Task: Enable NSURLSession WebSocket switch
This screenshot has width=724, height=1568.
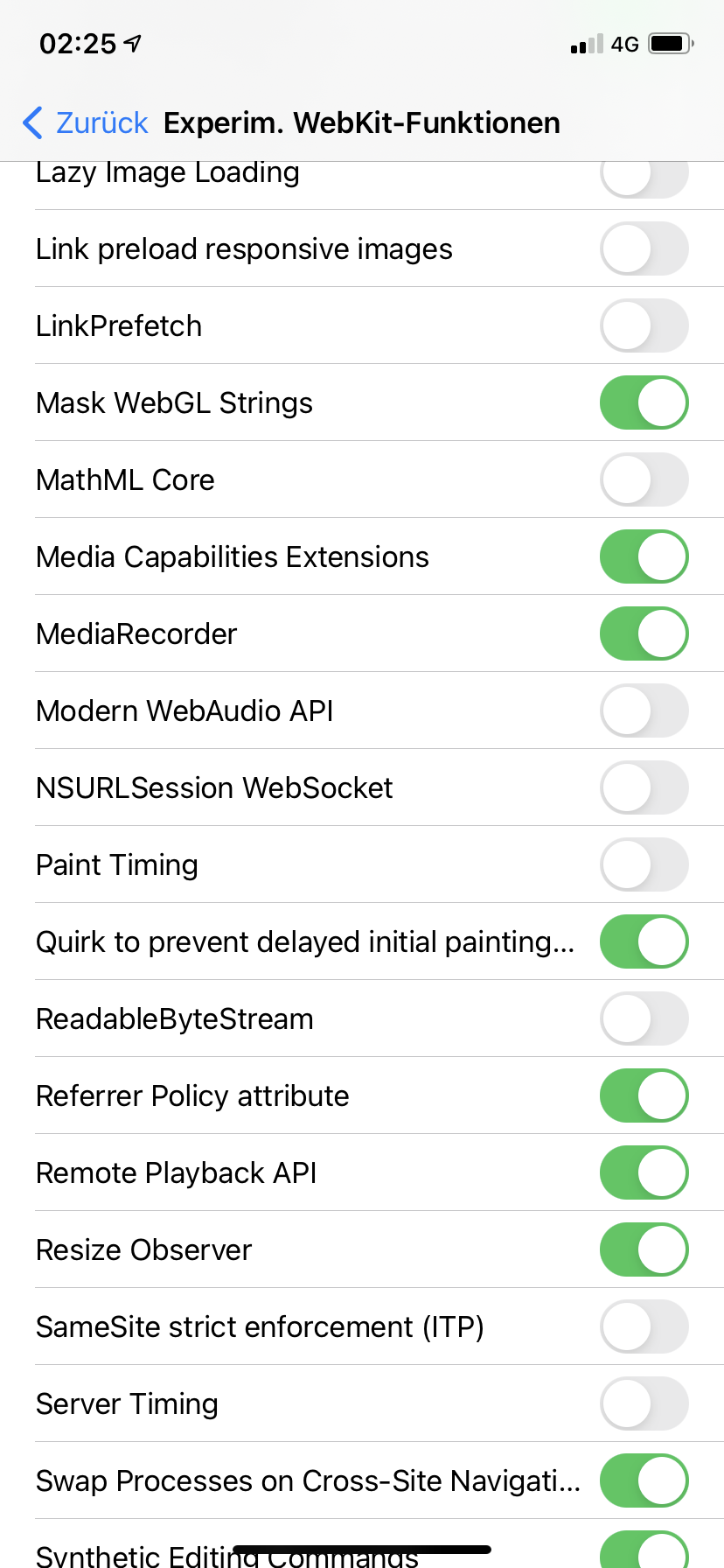Action: (x=644, y=787)
